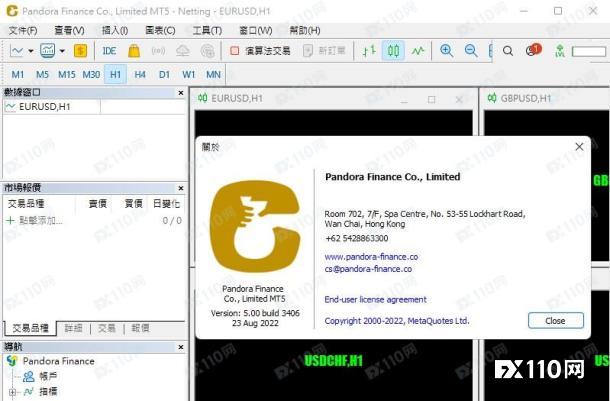Viewport: 610px width, 401px height.
Task: Click the Close button in About dialog
Action: coord(556,320)
